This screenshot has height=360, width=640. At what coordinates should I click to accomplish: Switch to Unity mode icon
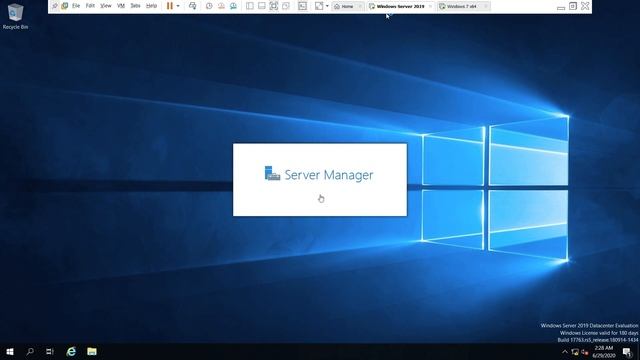(286, 6)
